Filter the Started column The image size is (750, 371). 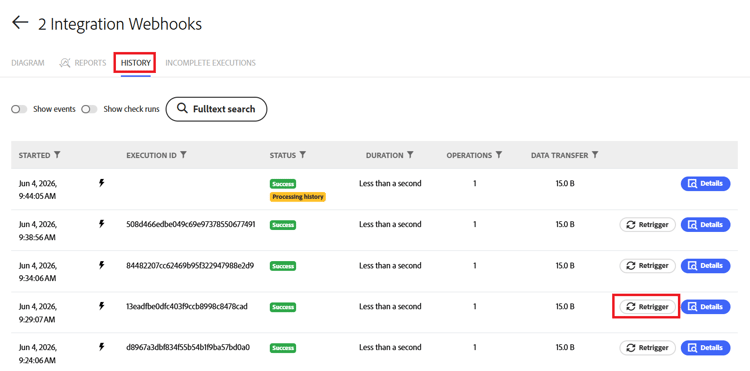click(57, 155)
